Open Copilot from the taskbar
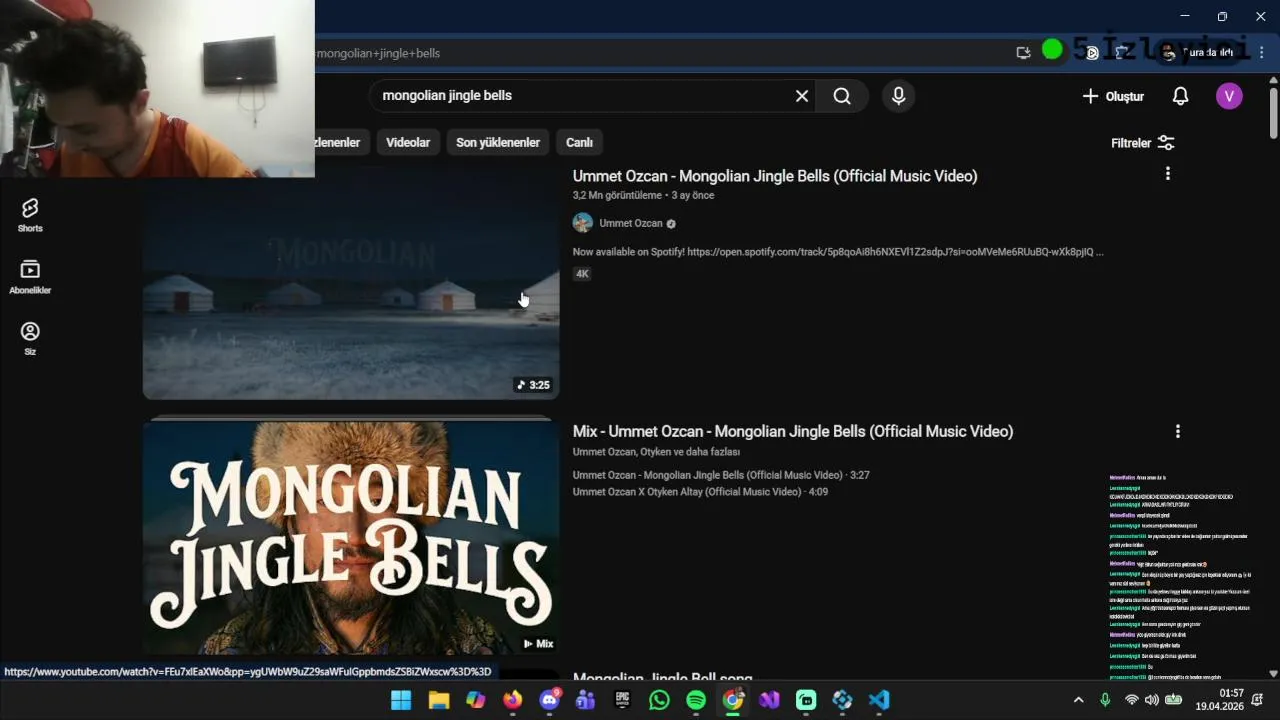The width and height of the screenshot is (1280, 720). pyautogui.click(x=475, y=700)
